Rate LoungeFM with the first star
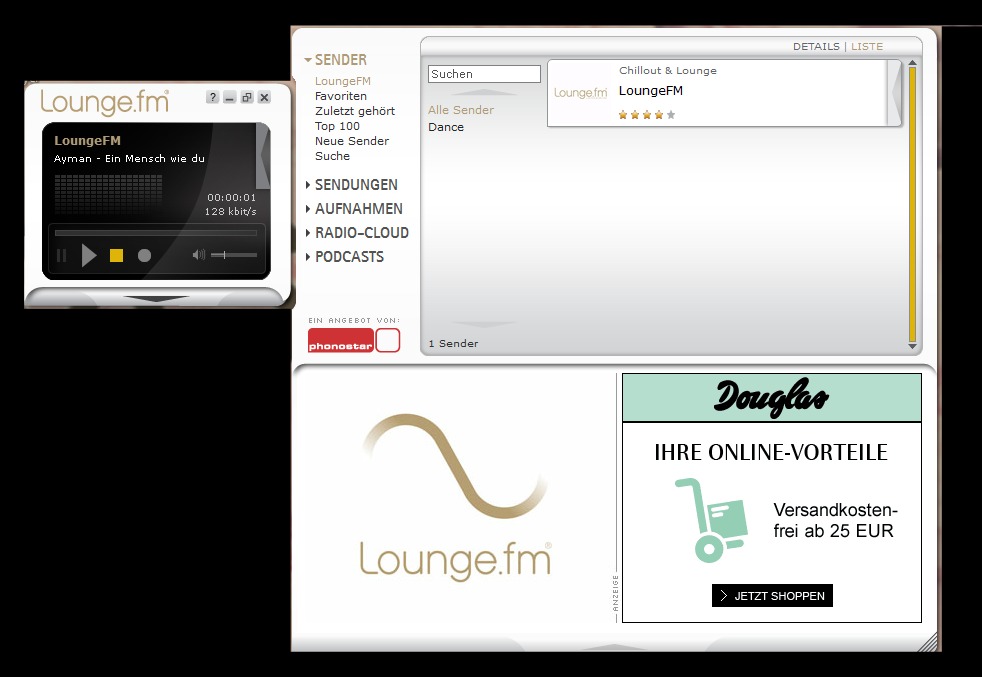The image size is (982, 677). click(623, 115)
